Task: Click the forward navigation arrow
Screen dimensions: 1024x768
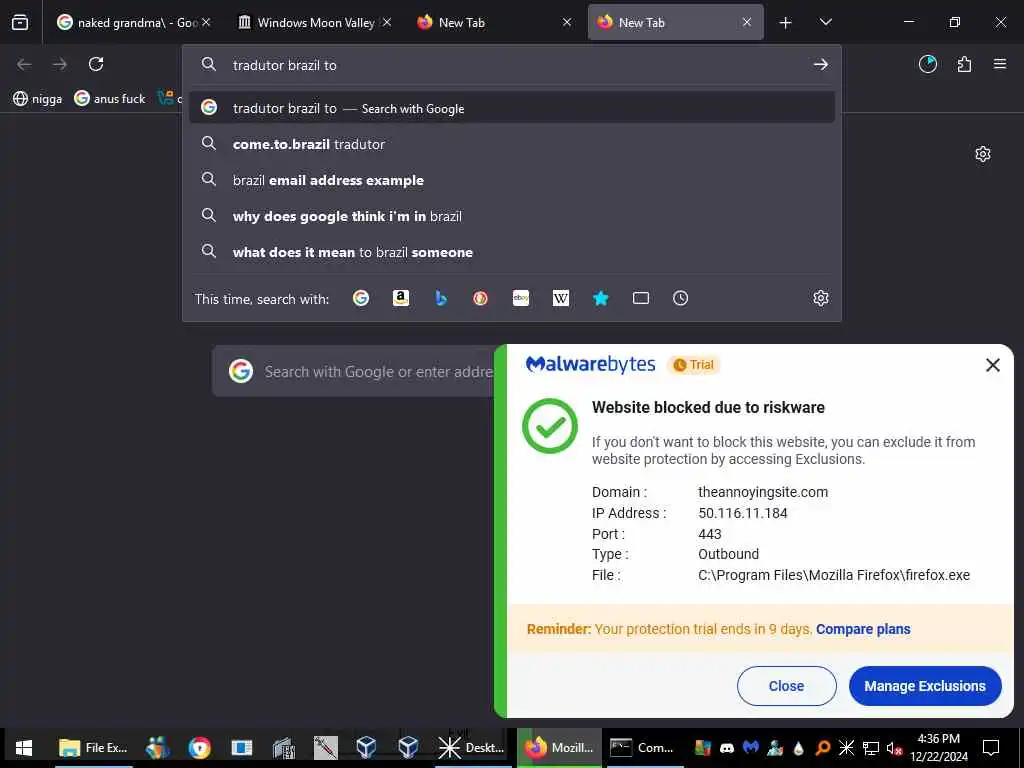Action: pos(60,64)
